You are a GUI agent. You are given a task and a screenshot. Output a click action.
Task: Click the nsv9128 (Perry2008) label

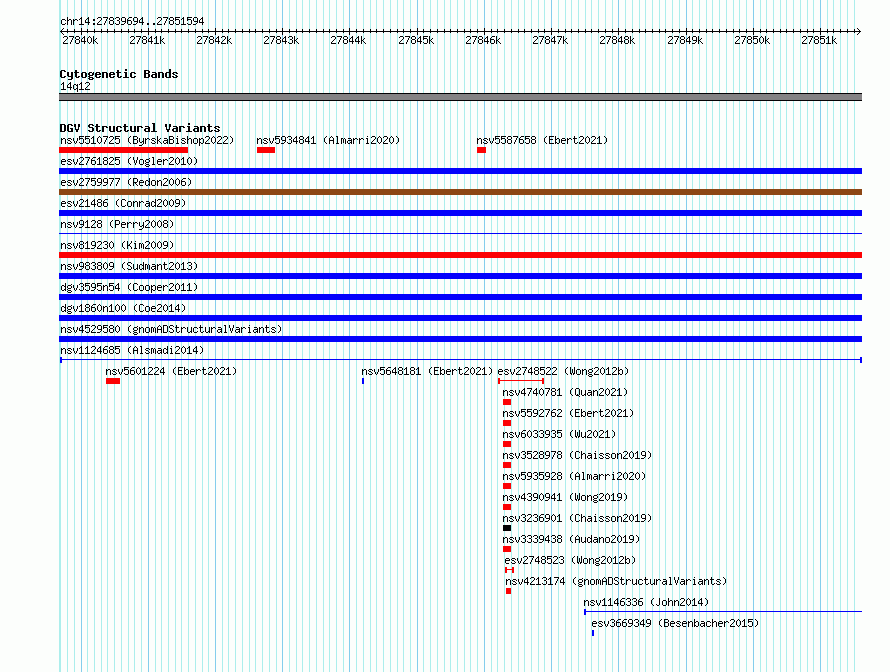pos(117,224)
